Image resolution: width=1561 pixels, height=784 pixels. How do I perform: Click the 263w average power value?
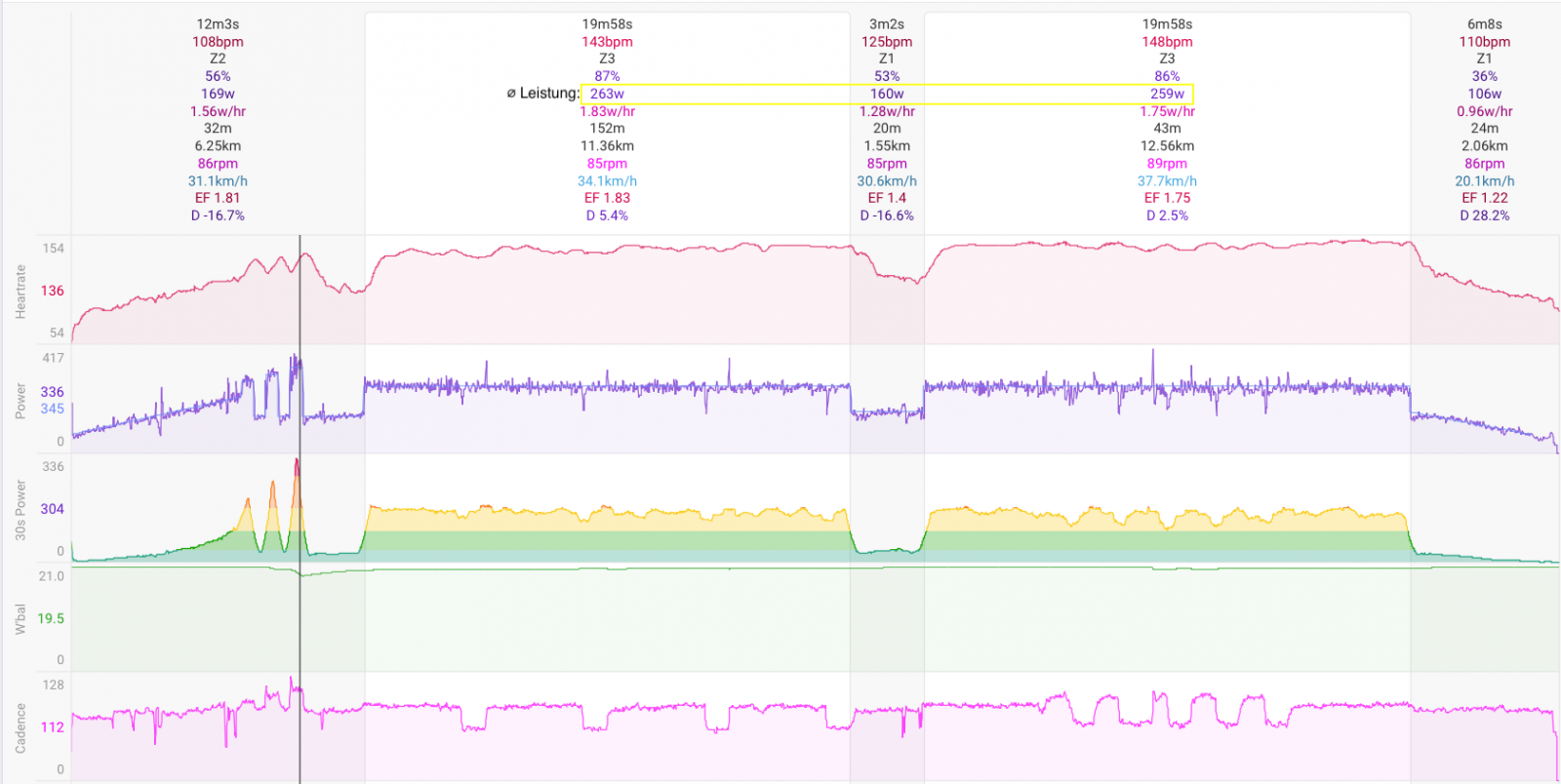click(x=607, y=95)
